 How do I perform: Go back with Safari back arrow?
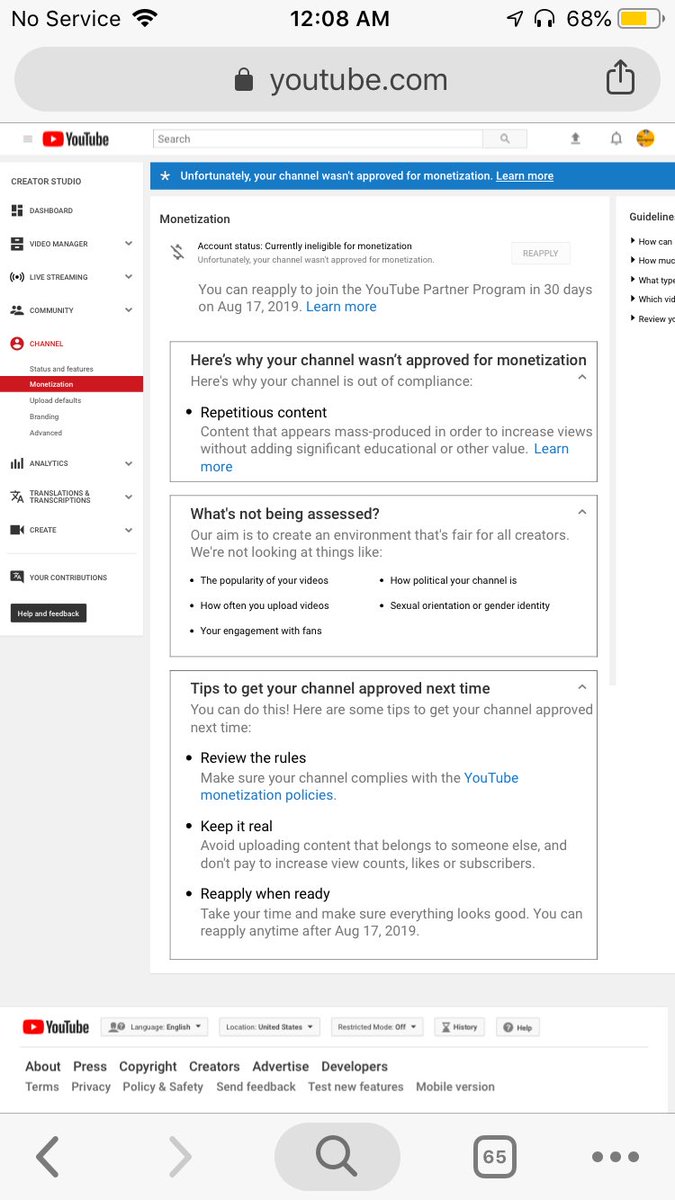coord(47,1157)
